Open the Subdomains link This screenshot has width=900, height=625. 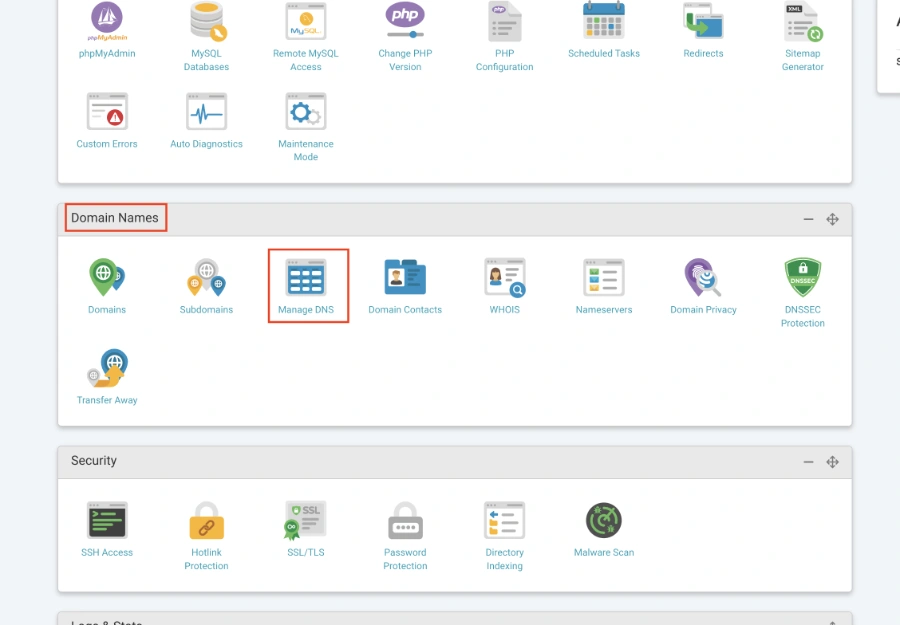pyautogui.click(x=206, y=310)
